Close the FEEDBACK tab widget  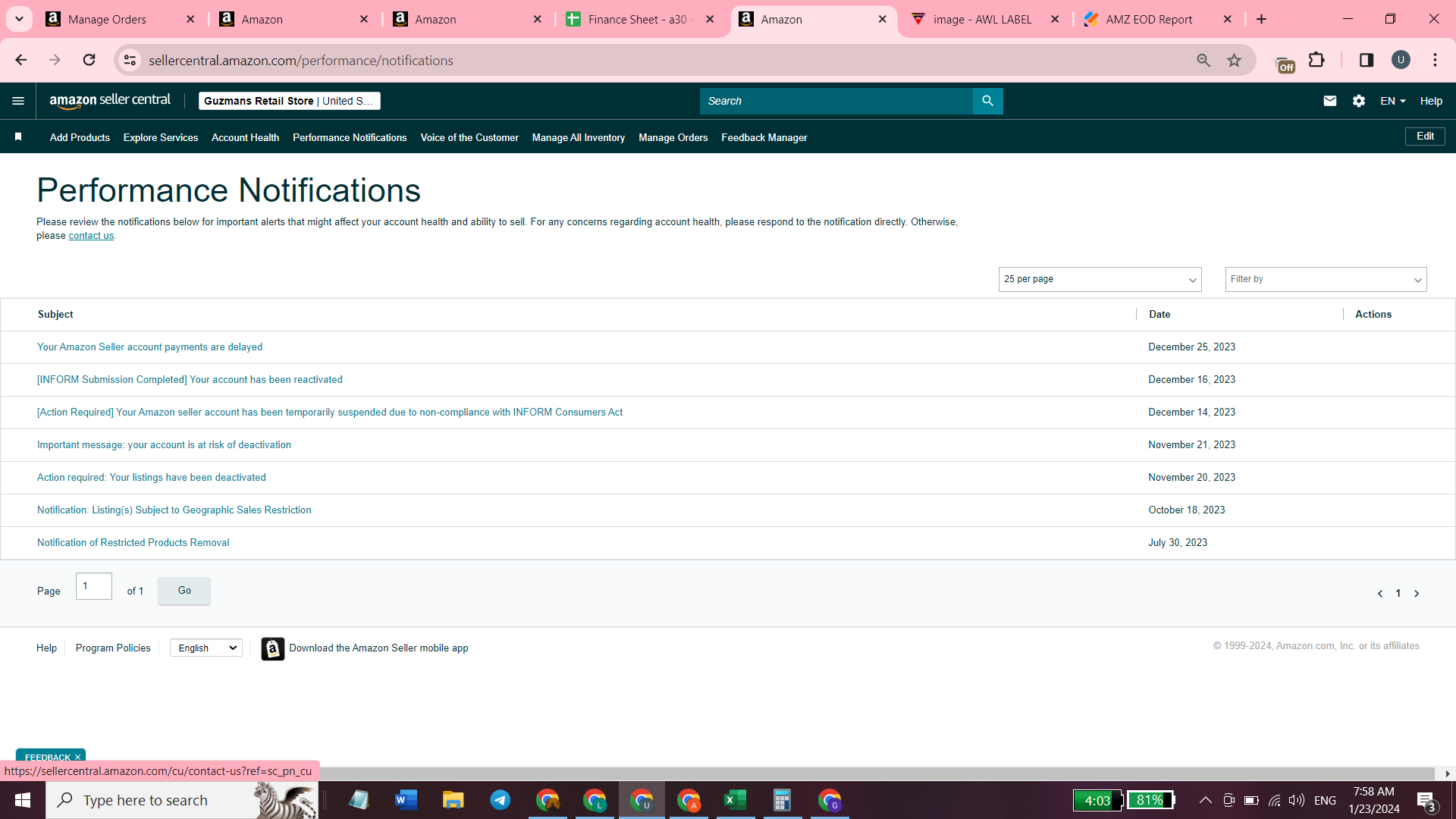tap(77, 757)
